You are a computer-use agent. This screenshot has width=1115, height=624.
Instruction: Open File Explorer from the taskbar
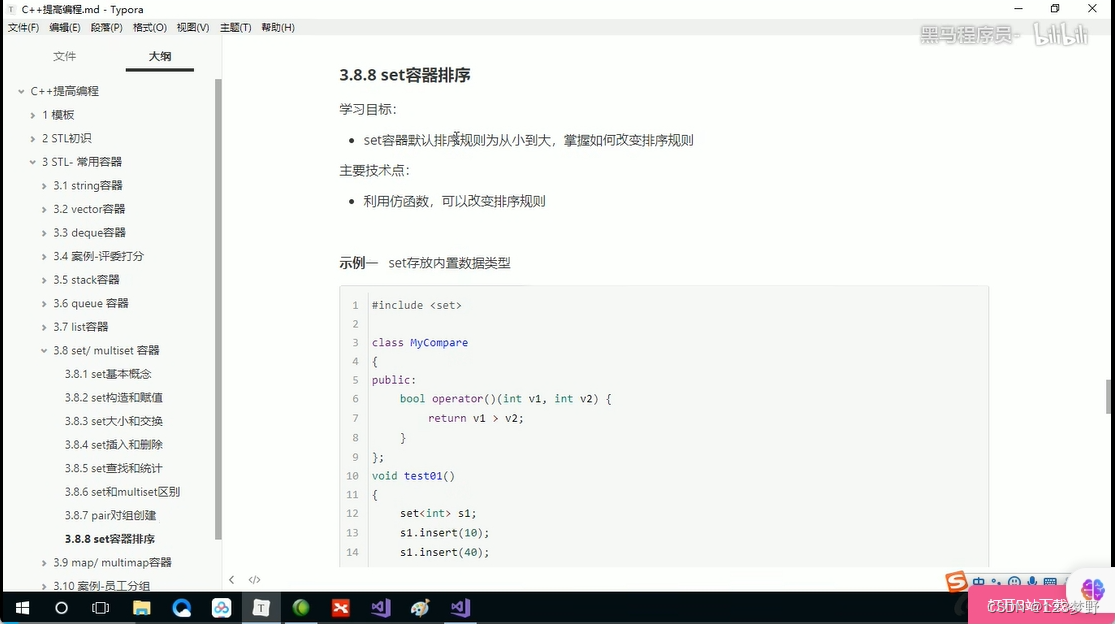click(141, 607)
